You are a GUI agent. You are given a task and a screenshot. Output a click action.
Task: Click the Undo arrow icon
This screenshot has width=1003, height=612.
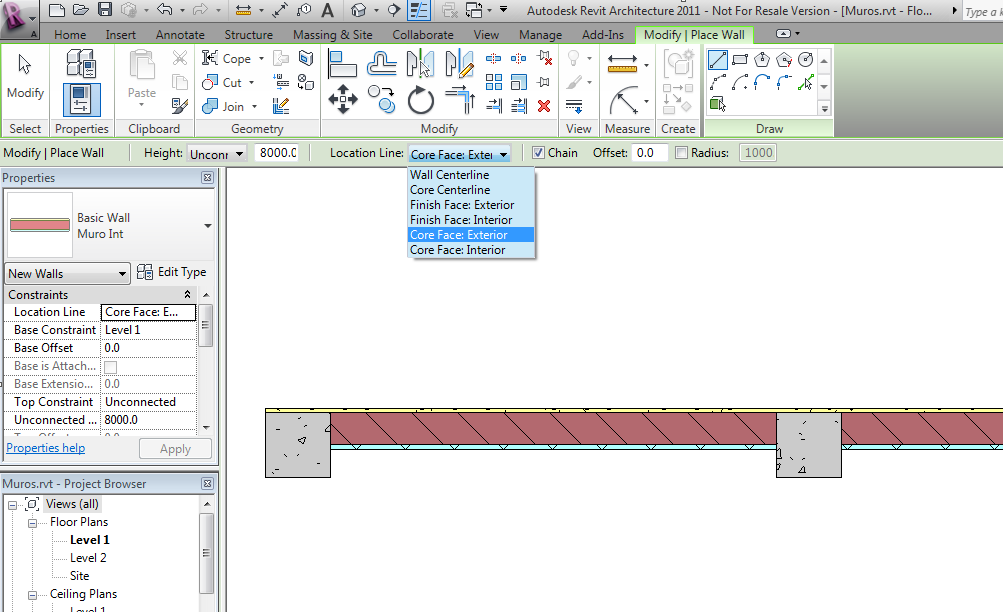pos(164,10)
